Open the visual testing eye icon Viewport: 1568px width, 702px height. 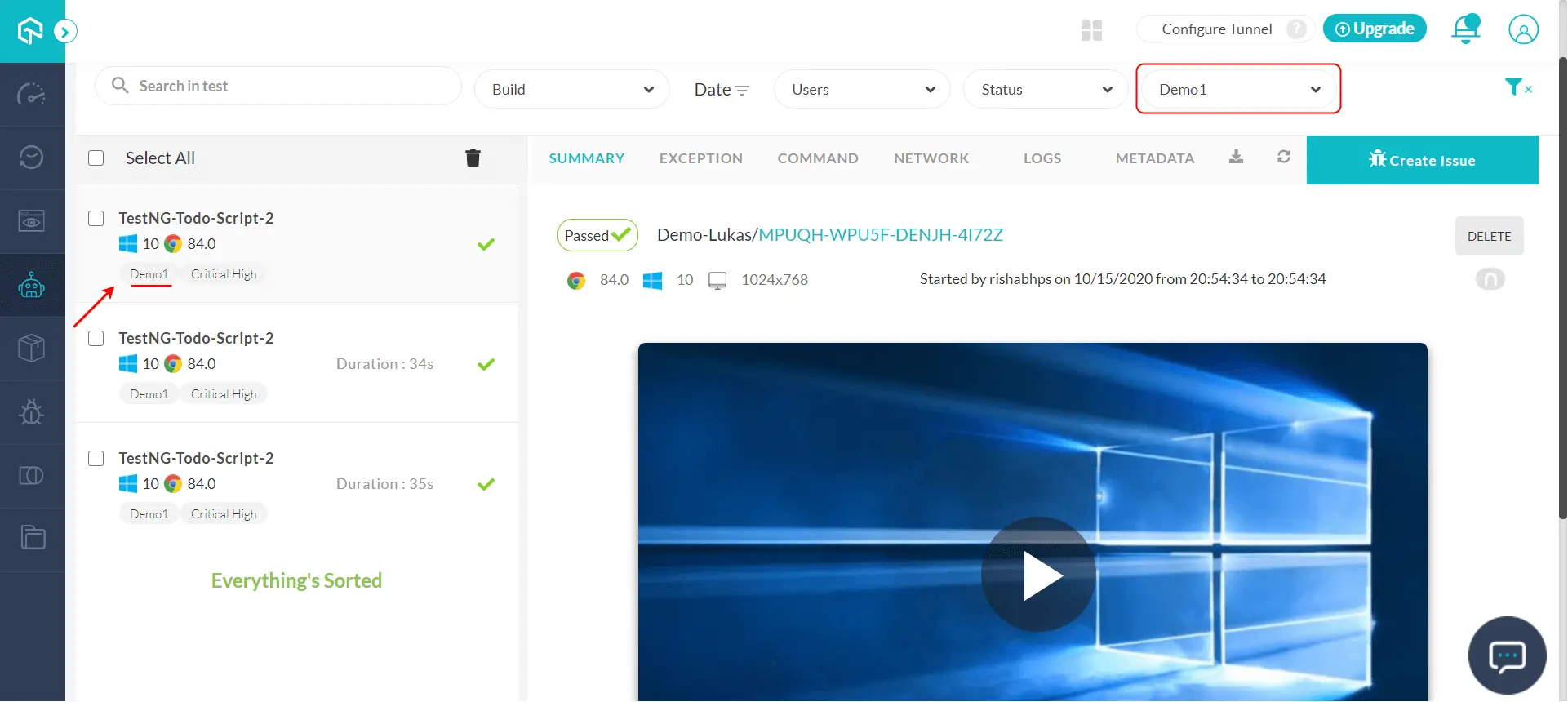pyautogui.click(x=32, y=221)
